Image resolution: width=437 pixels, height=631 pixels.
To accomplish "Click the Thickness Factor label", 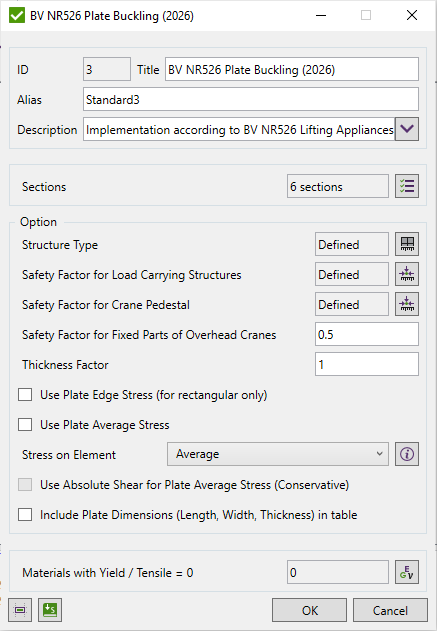I will coord(65,365).
